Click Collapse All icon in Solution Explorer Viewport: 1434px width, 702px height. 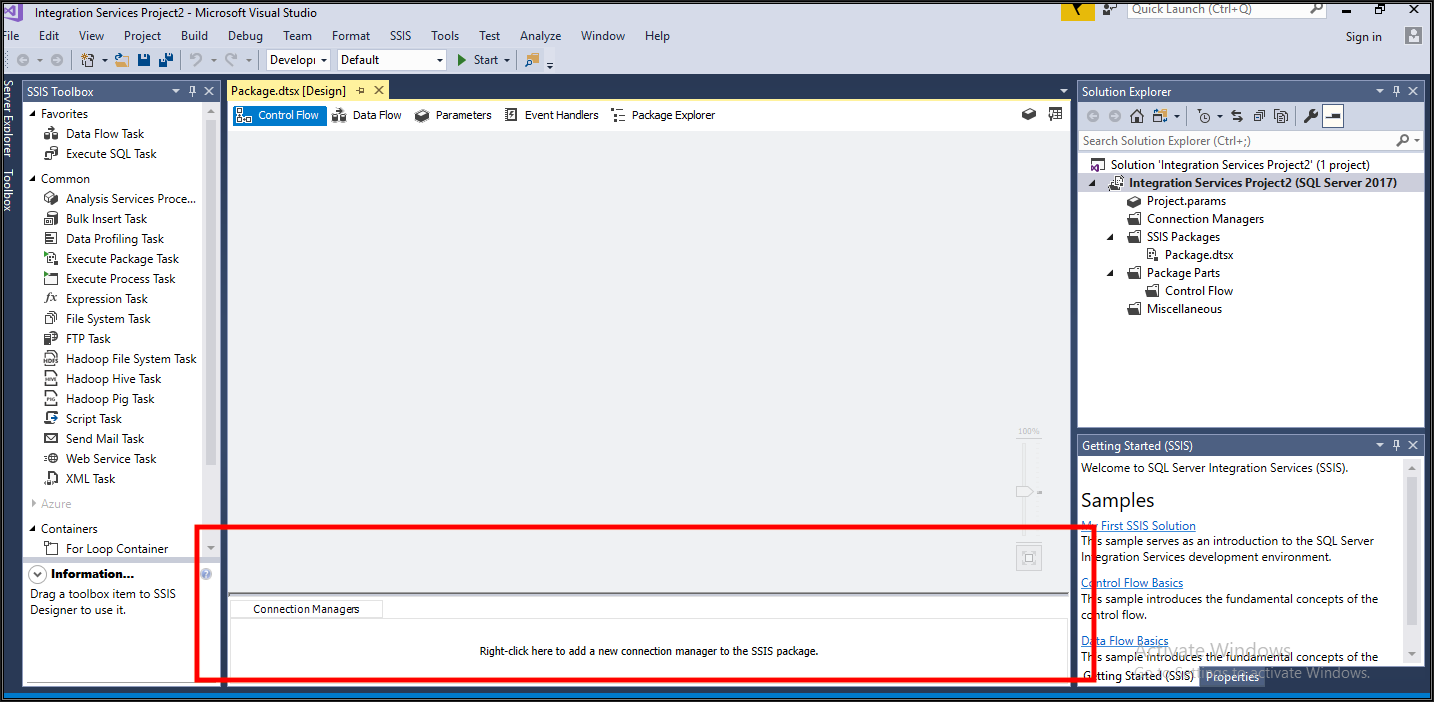pos(1259,116)
